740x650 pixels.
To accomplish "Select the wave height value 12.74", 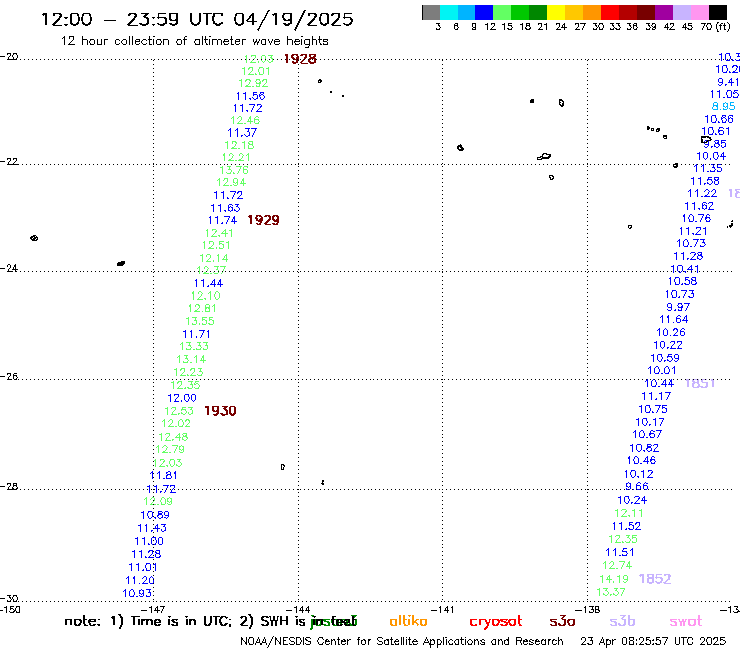I will click(617, 565).
